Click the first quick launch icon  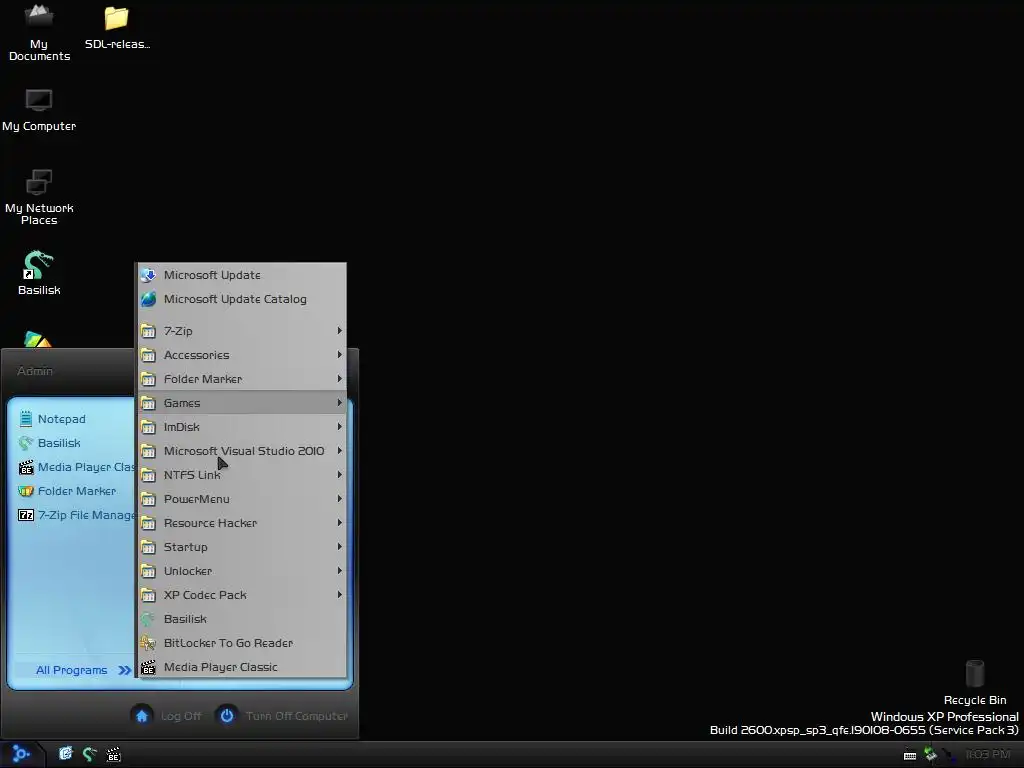pos(65,754)
